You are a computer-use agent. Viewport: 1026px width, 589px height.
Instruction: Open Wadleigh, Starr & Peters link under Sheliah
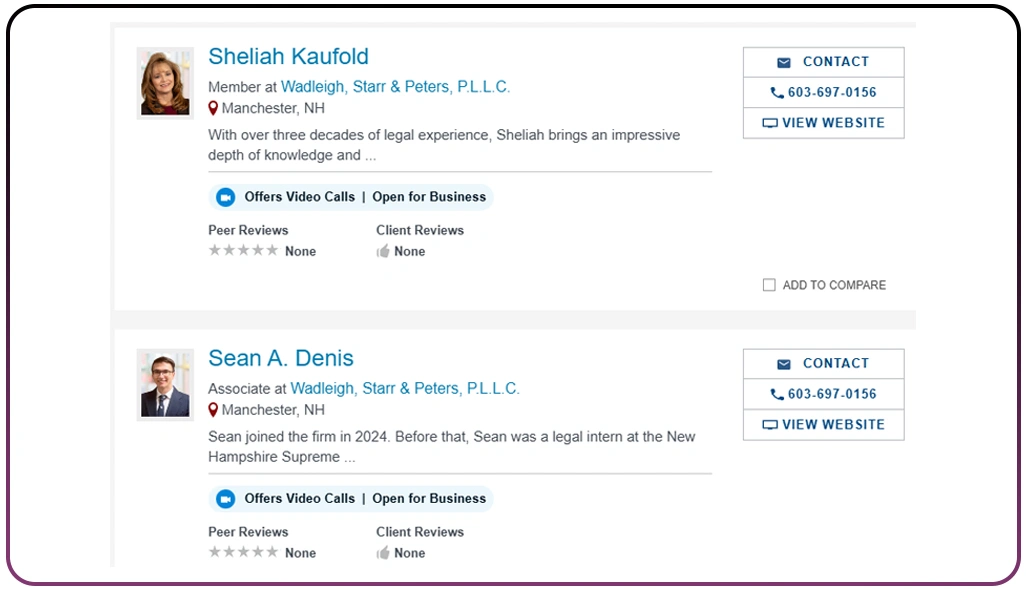pyautogui.click(x=395, y=87)
